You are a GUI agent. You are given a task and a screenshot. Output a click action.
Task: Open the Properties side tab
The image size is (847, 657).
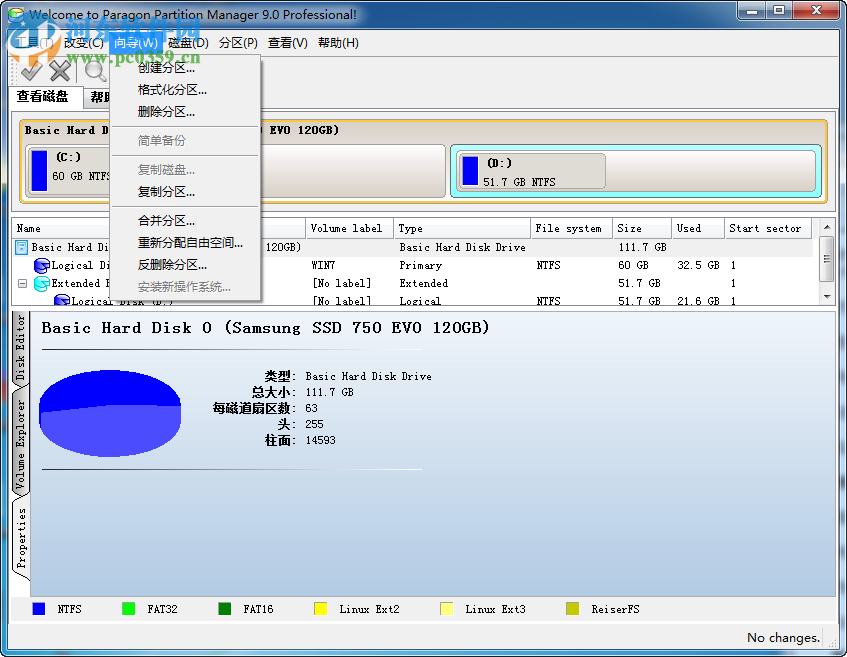[21, 538]
